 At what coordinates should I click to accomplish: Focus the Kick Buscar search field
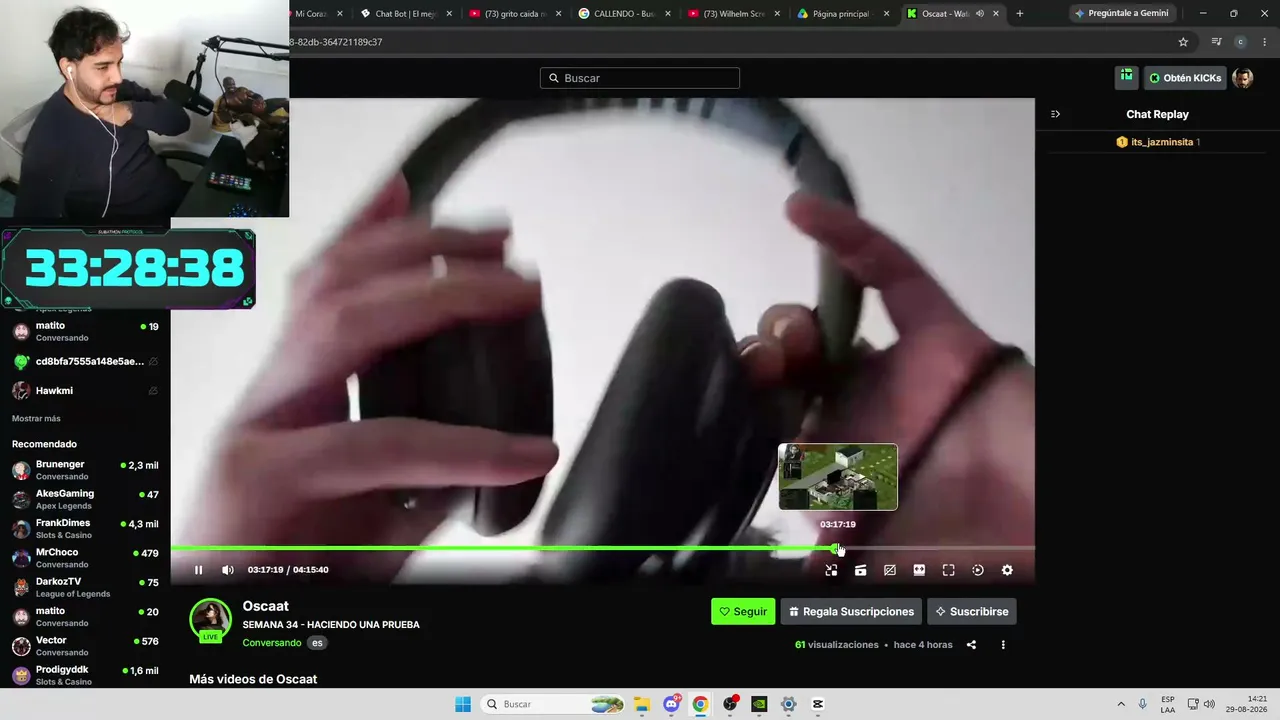[x=640, y=78]
